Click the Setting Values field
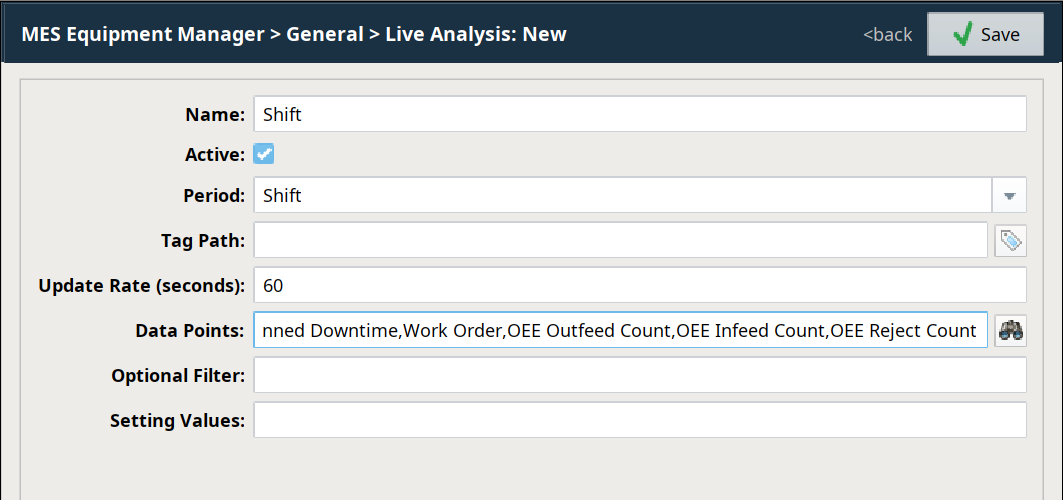1063x500 pixels. (640, 420)
